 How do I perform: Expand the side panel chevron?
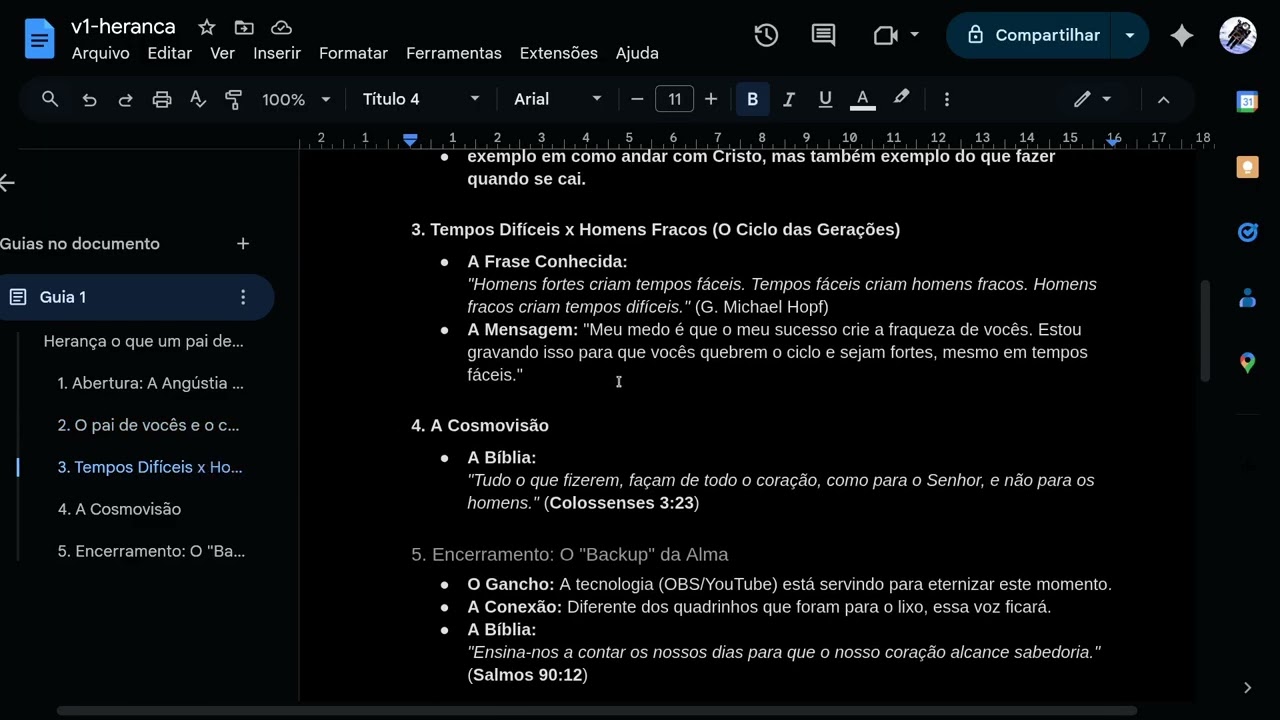coord(1247,687)
